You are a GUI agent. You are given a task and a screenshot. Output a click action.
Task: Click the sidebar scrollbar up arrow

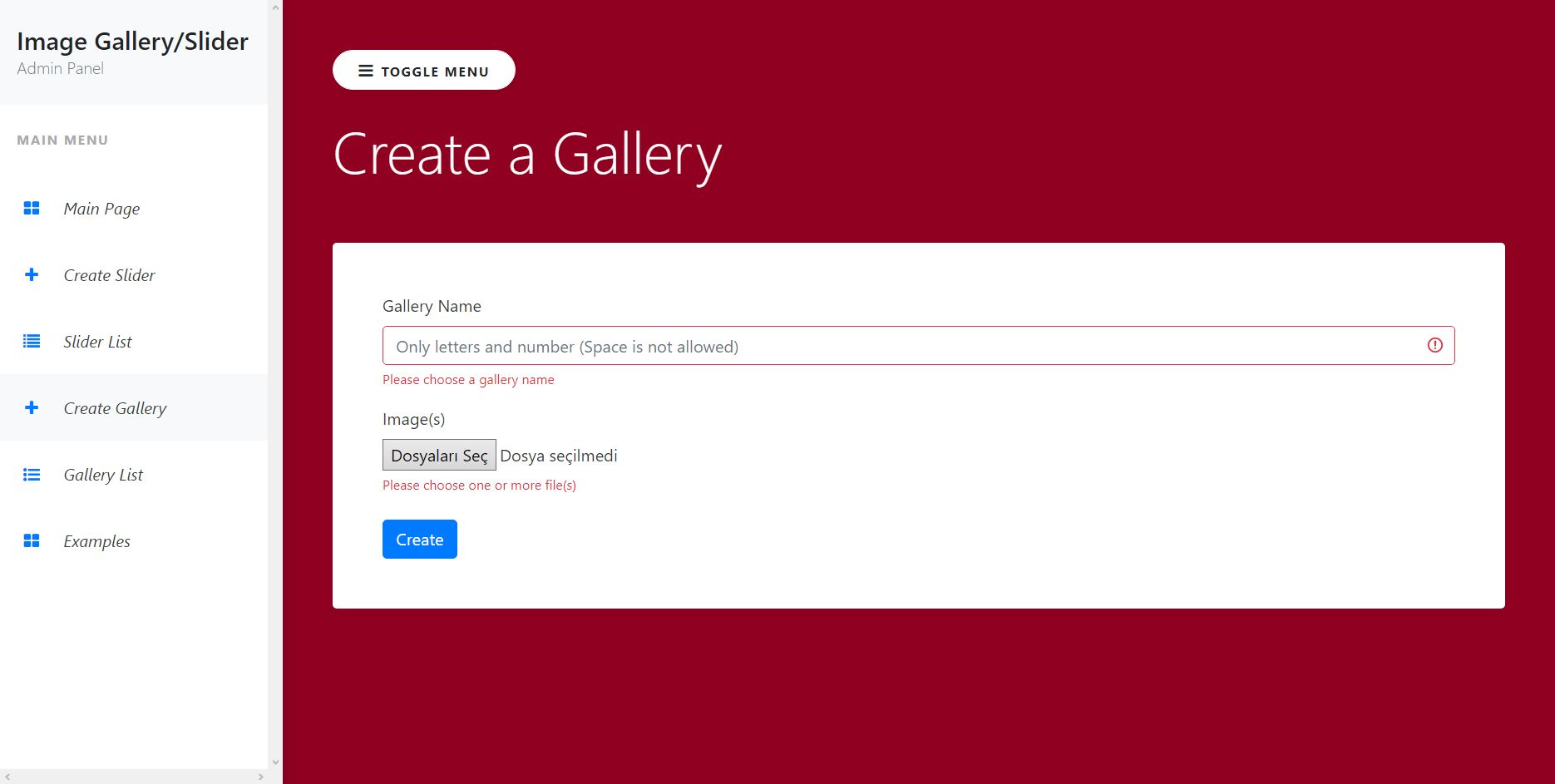tap(275, 7)
